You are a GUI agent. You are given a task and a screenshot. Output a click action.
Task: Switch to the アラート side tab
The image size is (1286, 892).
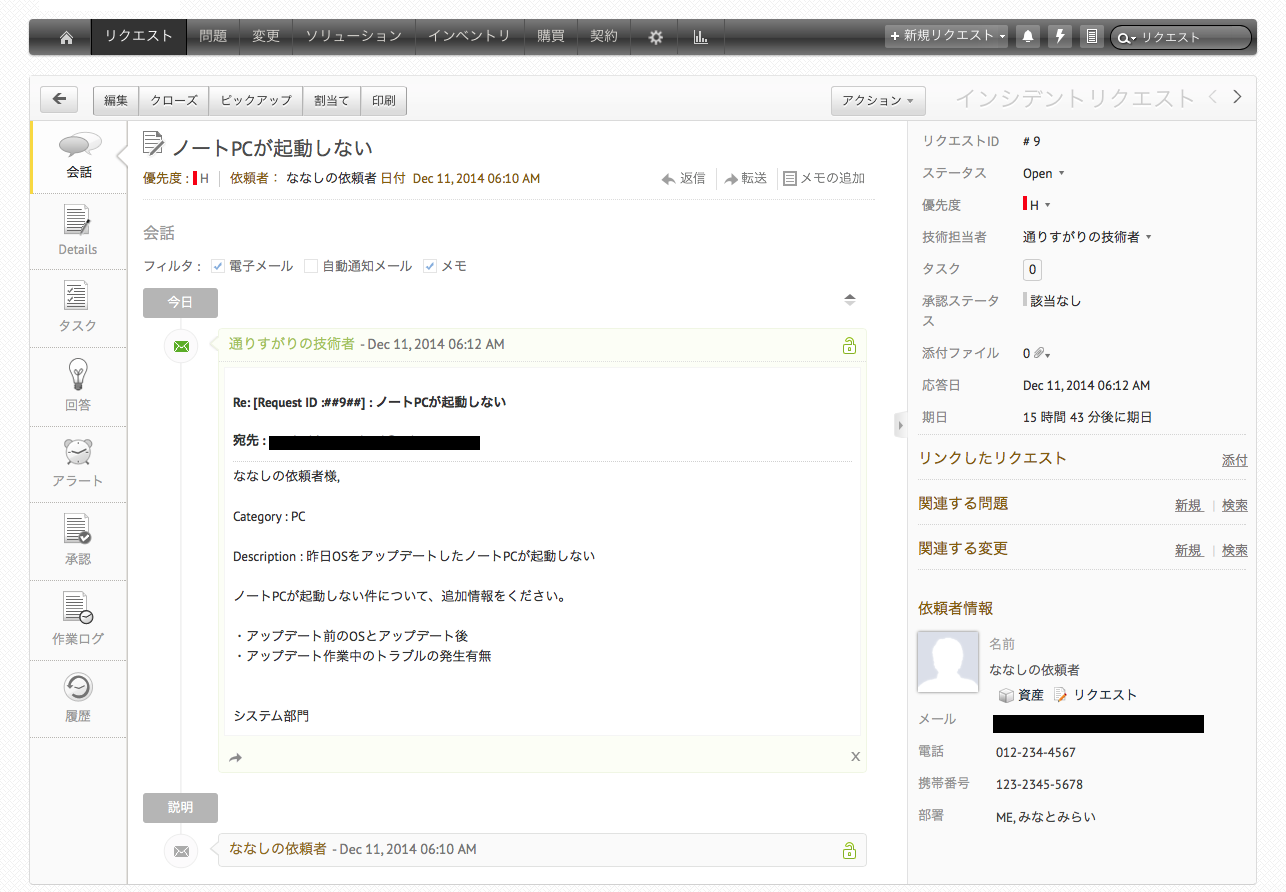tap(78, 465)
